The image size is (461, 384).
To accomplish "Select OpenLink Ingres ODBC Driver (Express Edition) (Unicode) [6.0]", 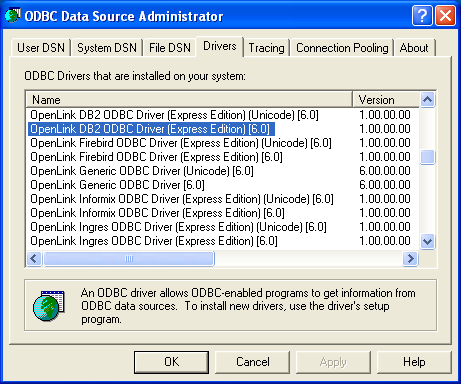I will (x=178, y=227).
